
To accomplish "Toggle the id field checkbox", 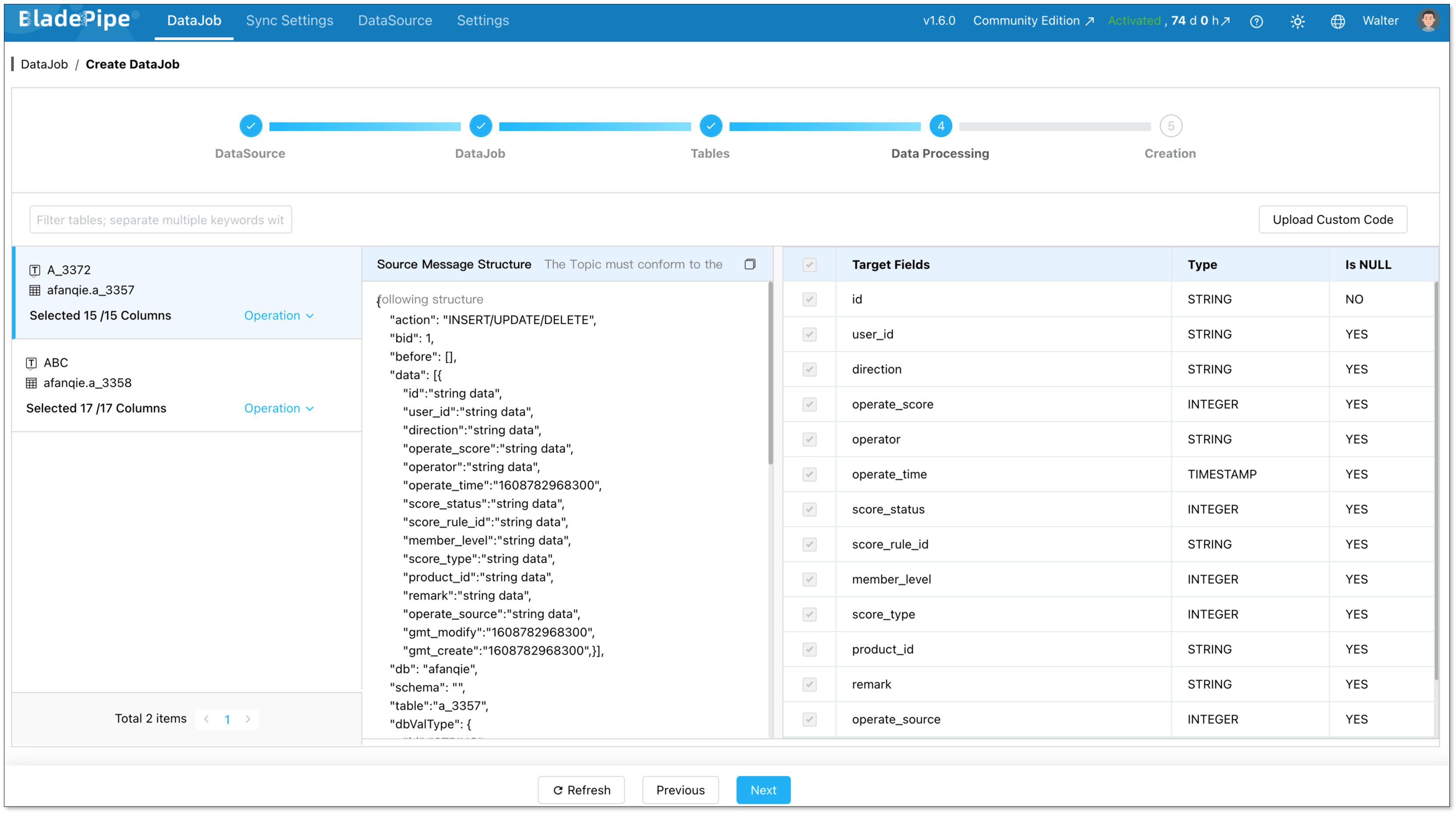I will pyautogui.click(x=809, y=299).
